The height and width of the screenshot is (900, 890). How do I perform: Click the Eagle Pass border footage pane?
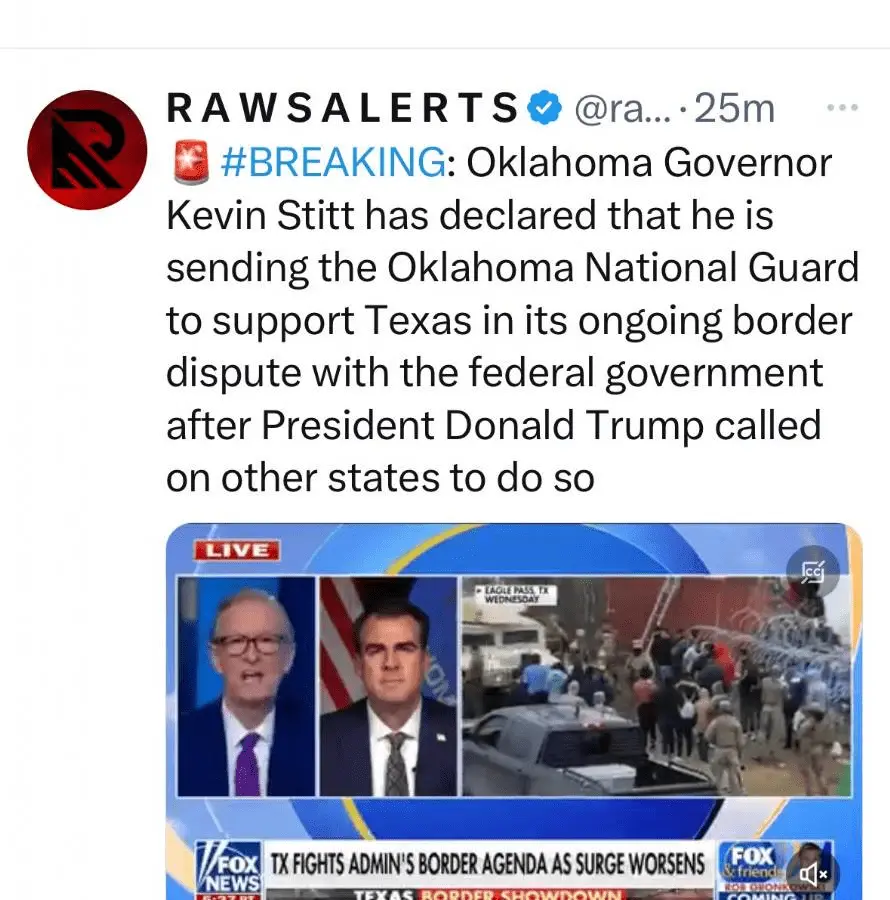coord(658,686)
